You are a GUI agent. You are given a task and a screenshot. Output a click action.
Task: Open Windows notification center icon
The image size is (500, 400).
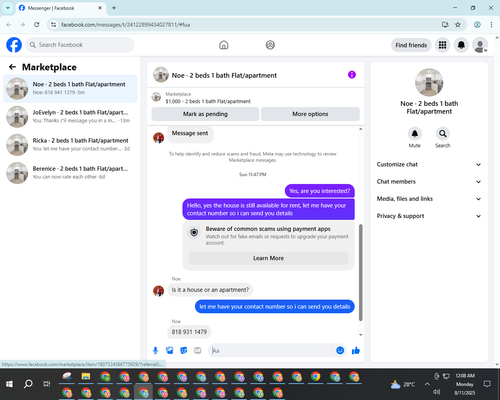(487, 384)
